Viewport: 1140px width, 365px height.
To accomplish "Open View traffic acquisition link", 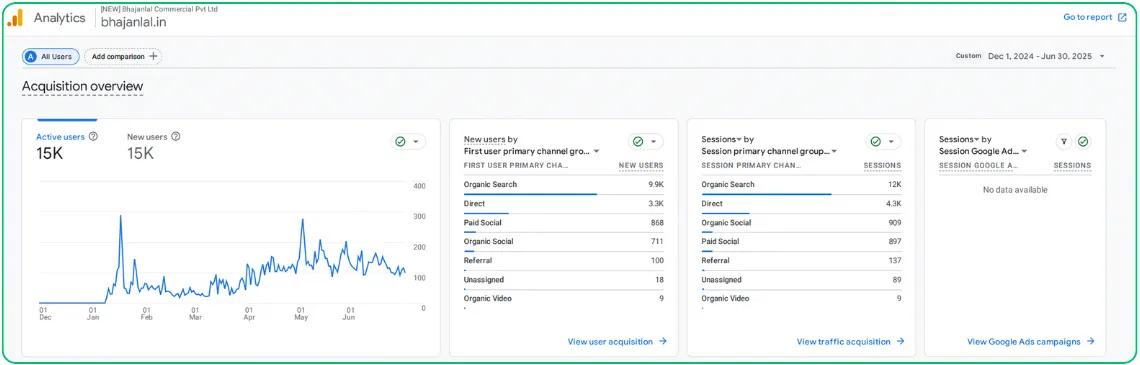I will coord(851,342).
